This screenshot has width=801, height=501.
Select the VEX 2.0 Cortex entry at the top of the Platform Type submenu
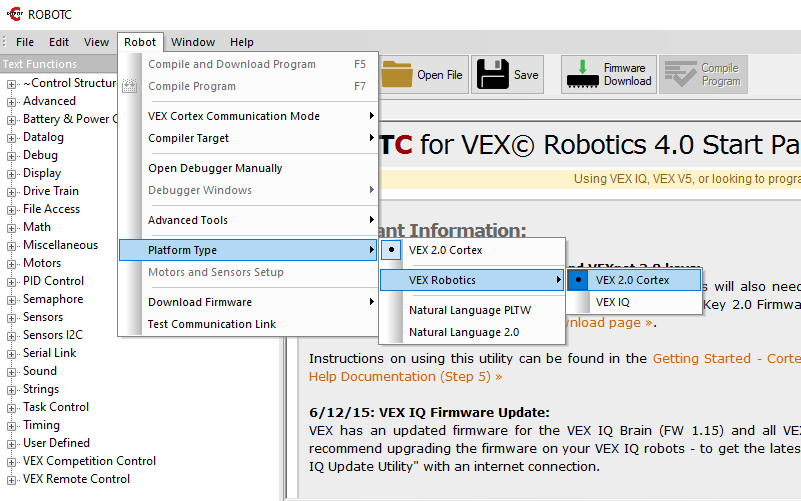pyautogui.click(x=473, y=250)
